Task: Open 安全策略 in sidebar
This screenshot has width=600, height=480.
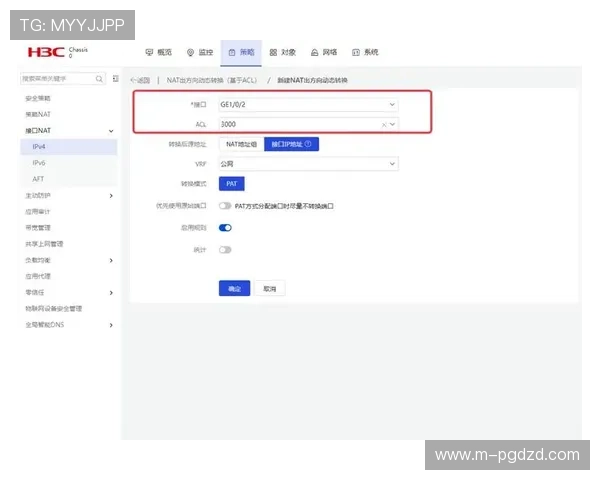Action: pyautogui.click(x=38, y=98)
